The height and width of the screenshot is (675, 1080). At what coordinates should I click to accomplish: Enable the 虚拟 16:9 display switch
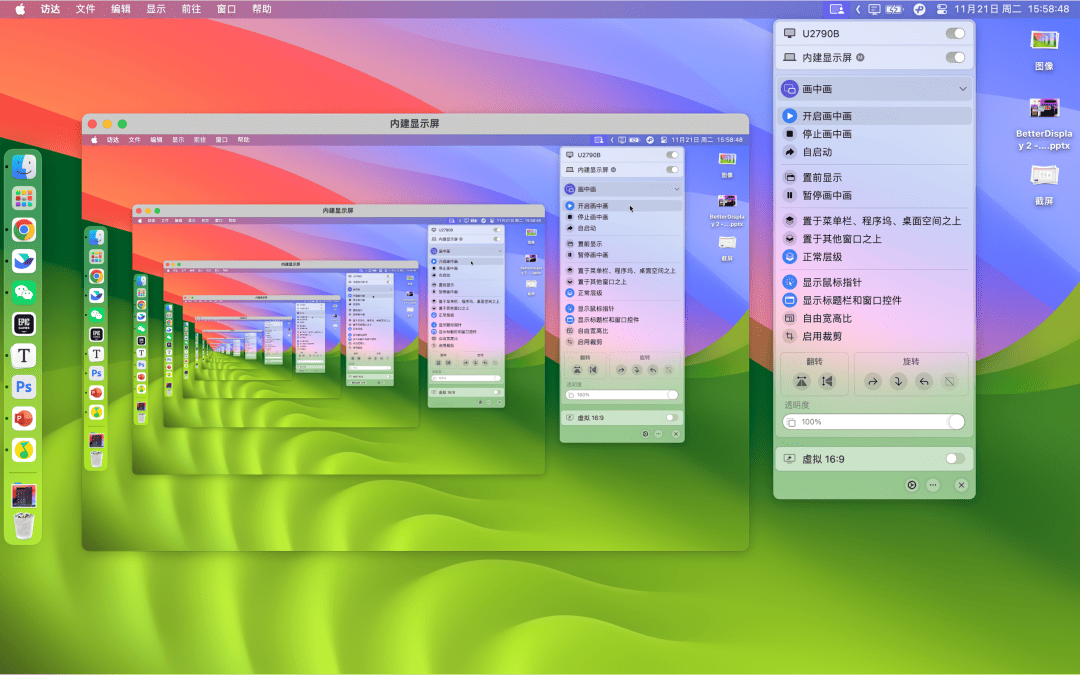pyautogui.click(x=955, y=458)
